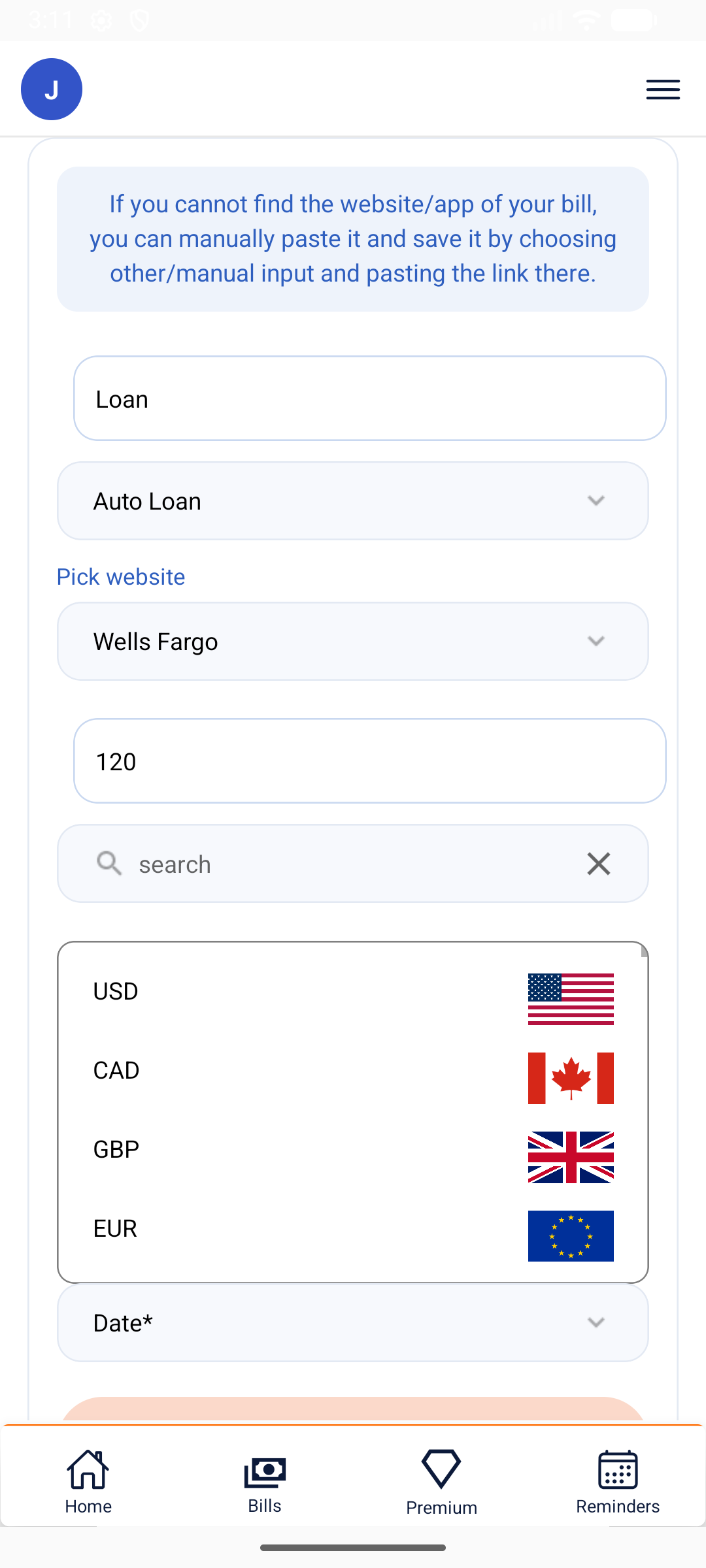Viewport: 706px width, 1568px height.
Task: Choose USD from the currency list
Action: coord(116,991)
